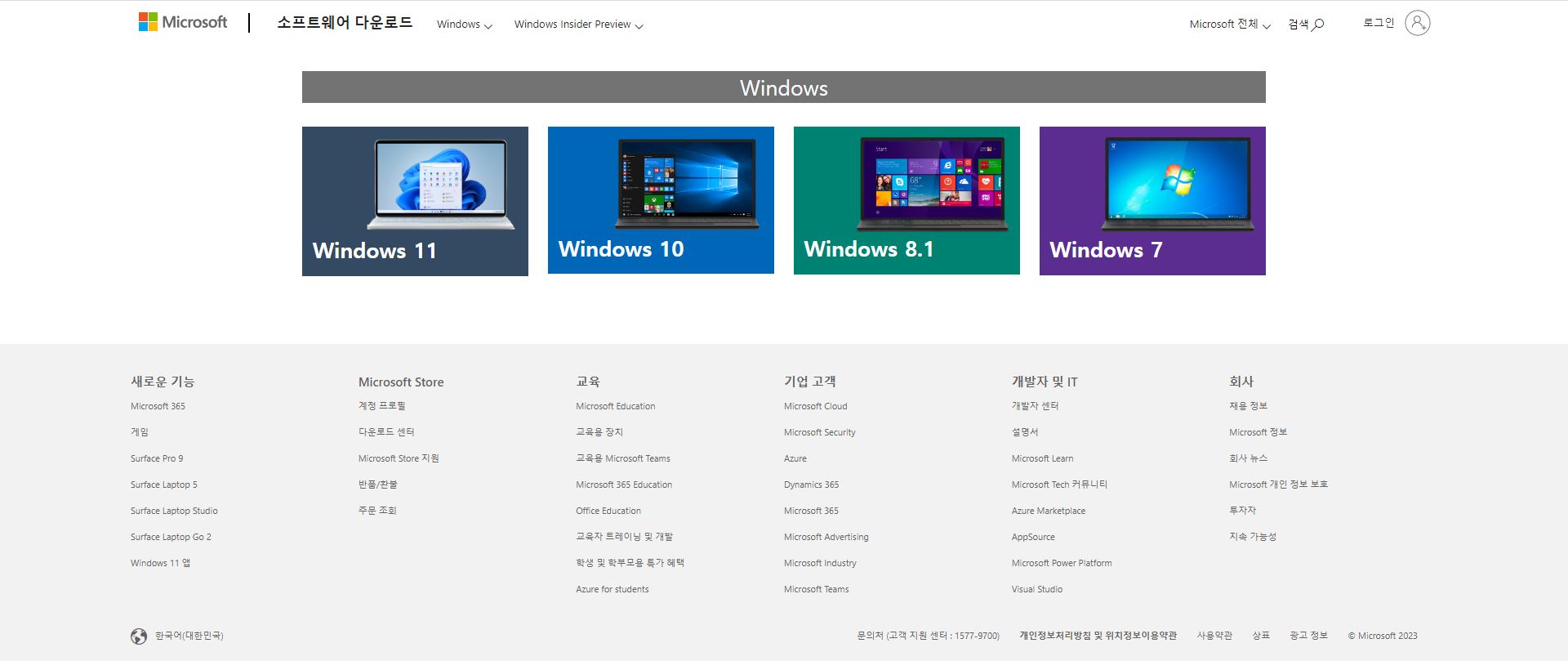Open the Microsoft 정보 link
Screen dimensions: 1568x661
[1258, 432]
